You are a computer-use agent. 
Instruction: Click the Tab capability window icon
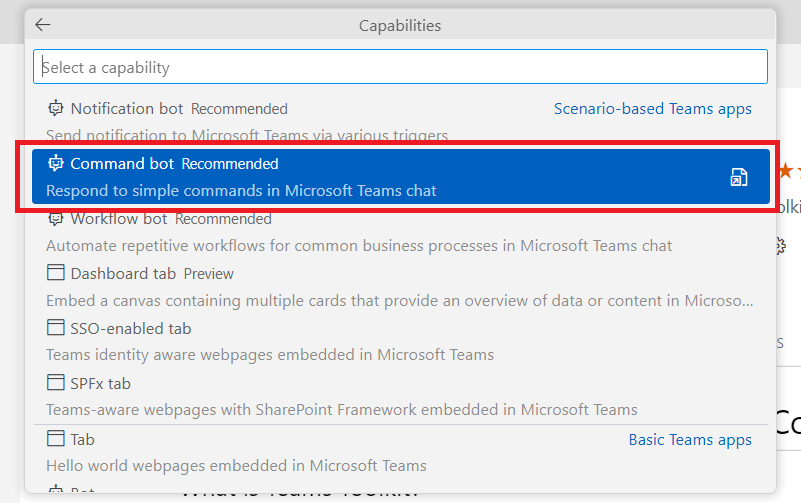[56, 439]
